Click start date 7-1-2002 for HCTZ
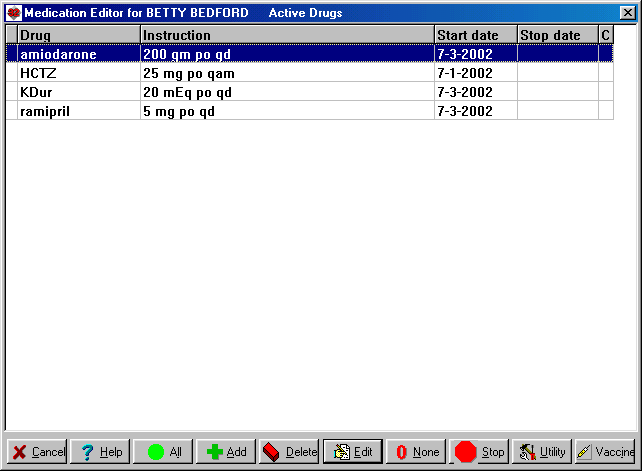642x471 pixels. (465, 73)
